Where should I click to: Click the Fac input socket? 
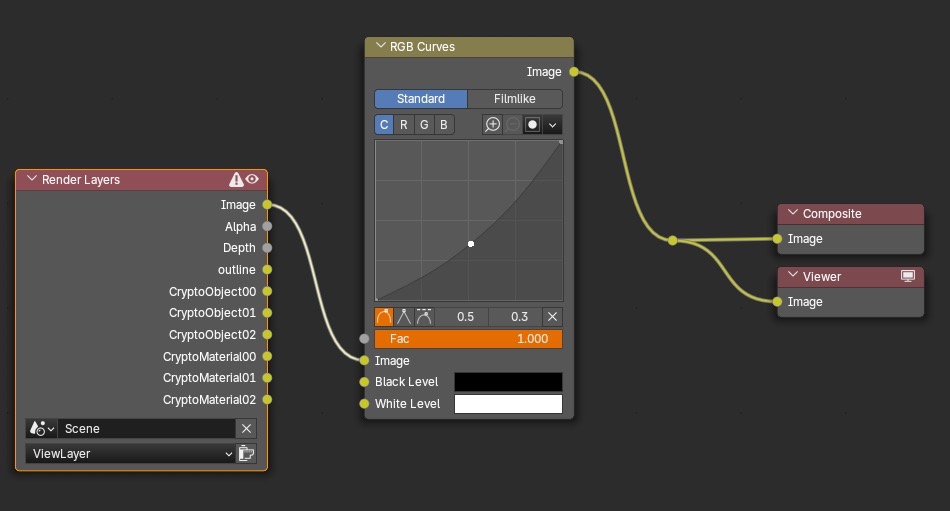tap(364, 339)
